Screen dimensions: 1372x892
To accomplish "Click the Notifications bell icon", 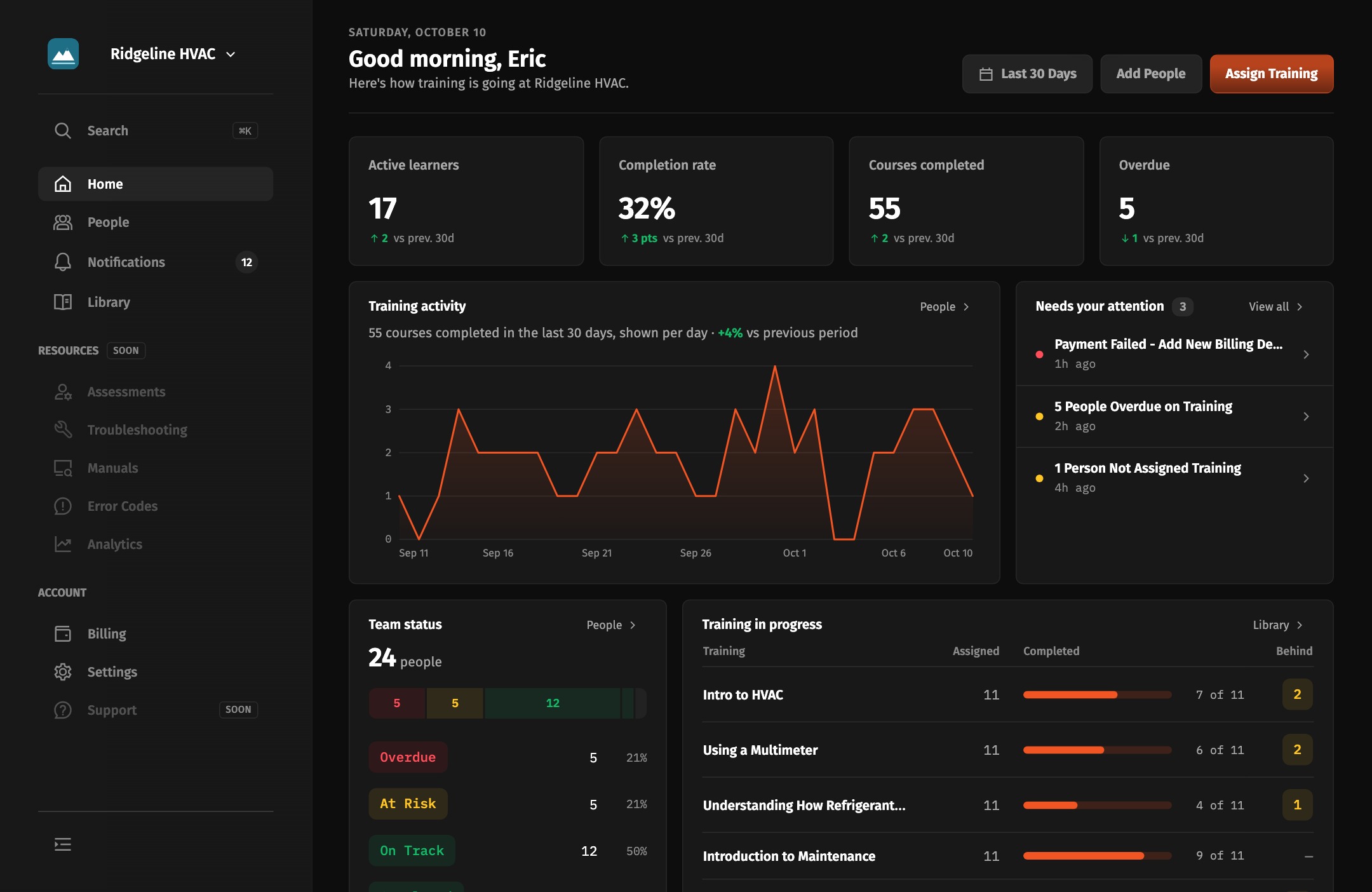I will (x=63, y=262).
